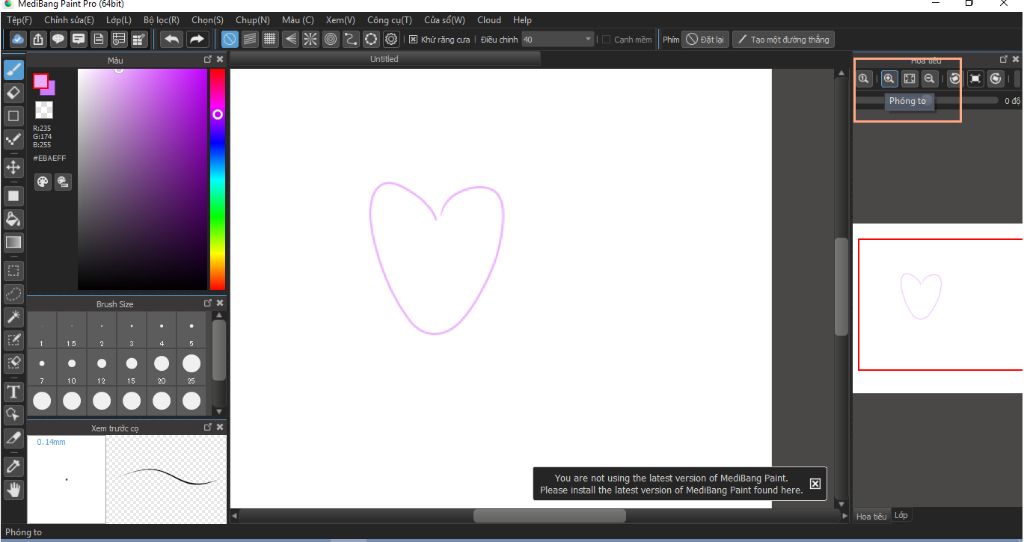Viewport: 1024px width, 542px height.
Task: Select the Hand pan tool
Action: [14, 489]
